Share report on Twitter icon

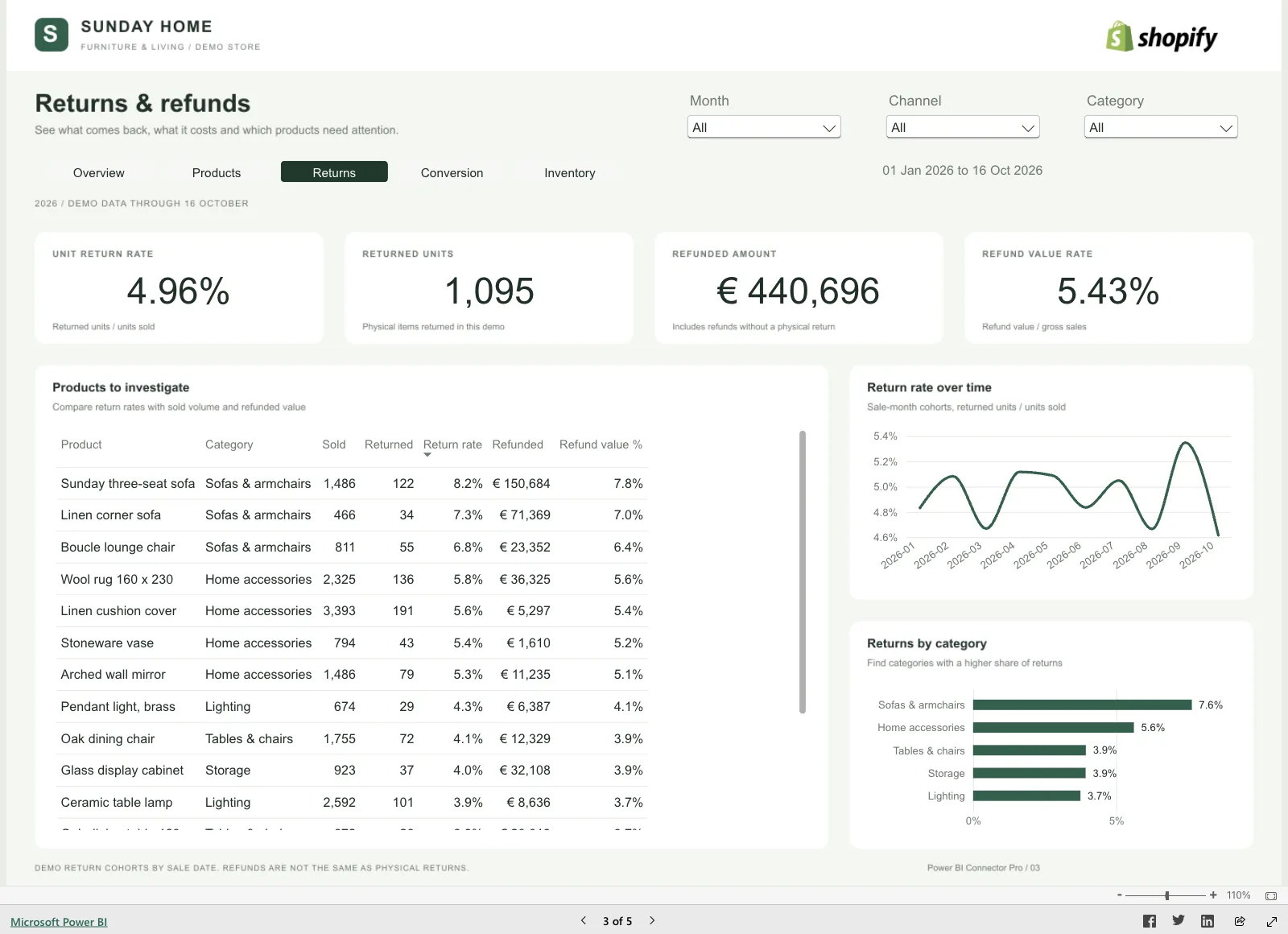click(x=1179, y=921)
